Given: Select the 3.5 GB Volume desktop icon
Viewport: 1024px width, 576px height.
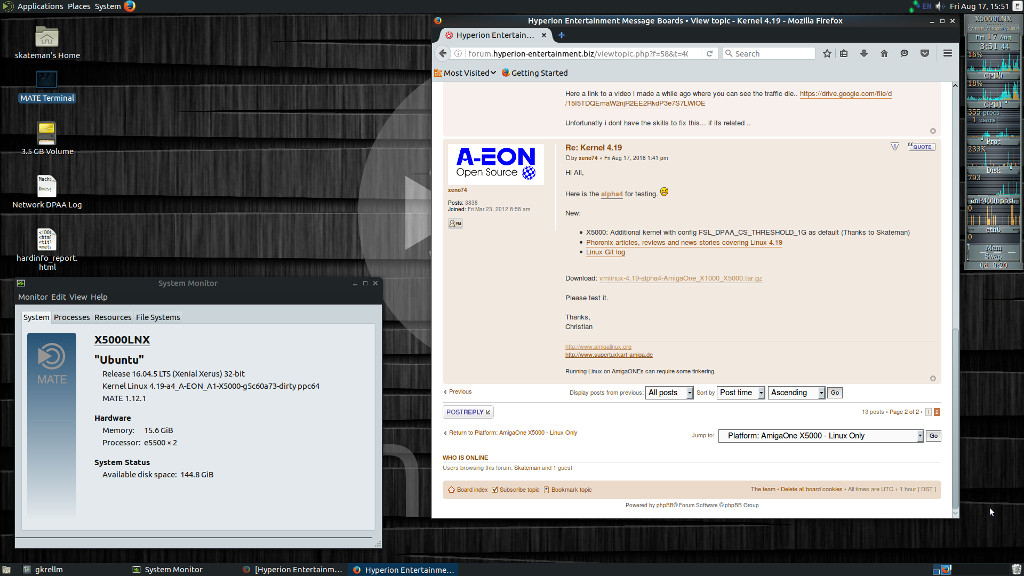Looking at the screenshot, I should tap(46, 138).
